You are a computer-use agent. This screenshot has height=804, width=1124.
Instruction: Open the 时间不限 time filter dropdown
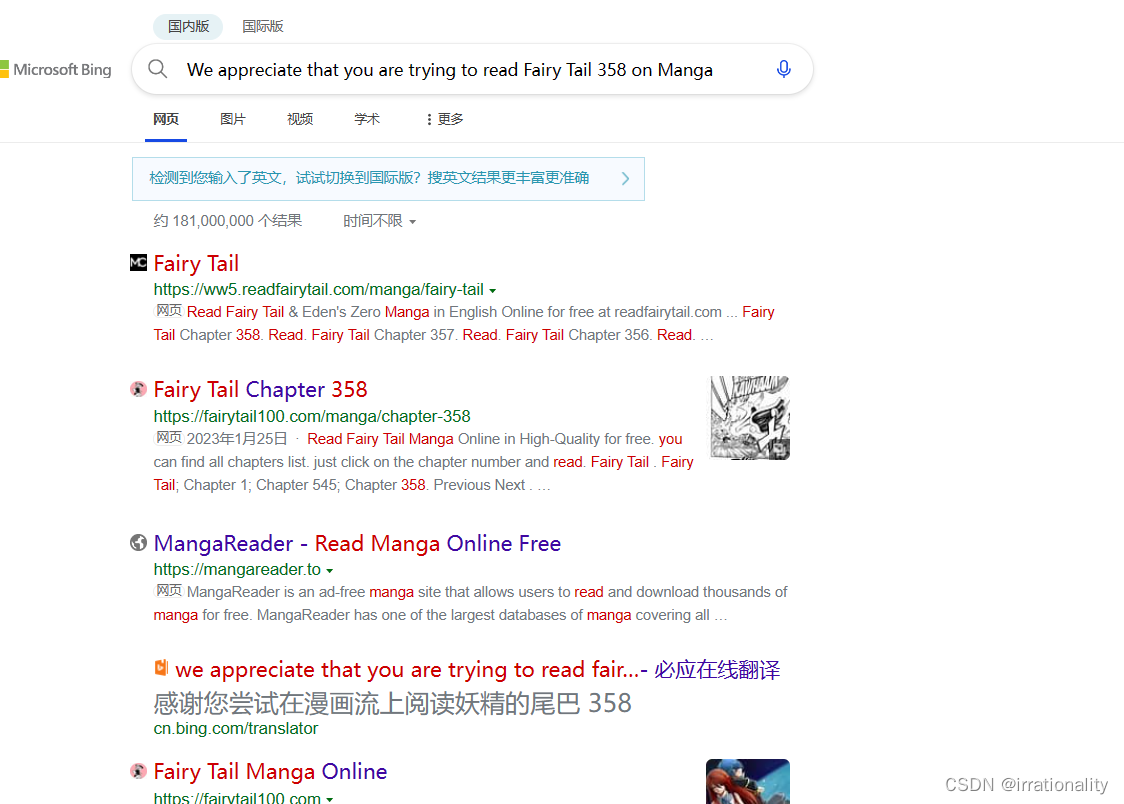tap(379, 221)
